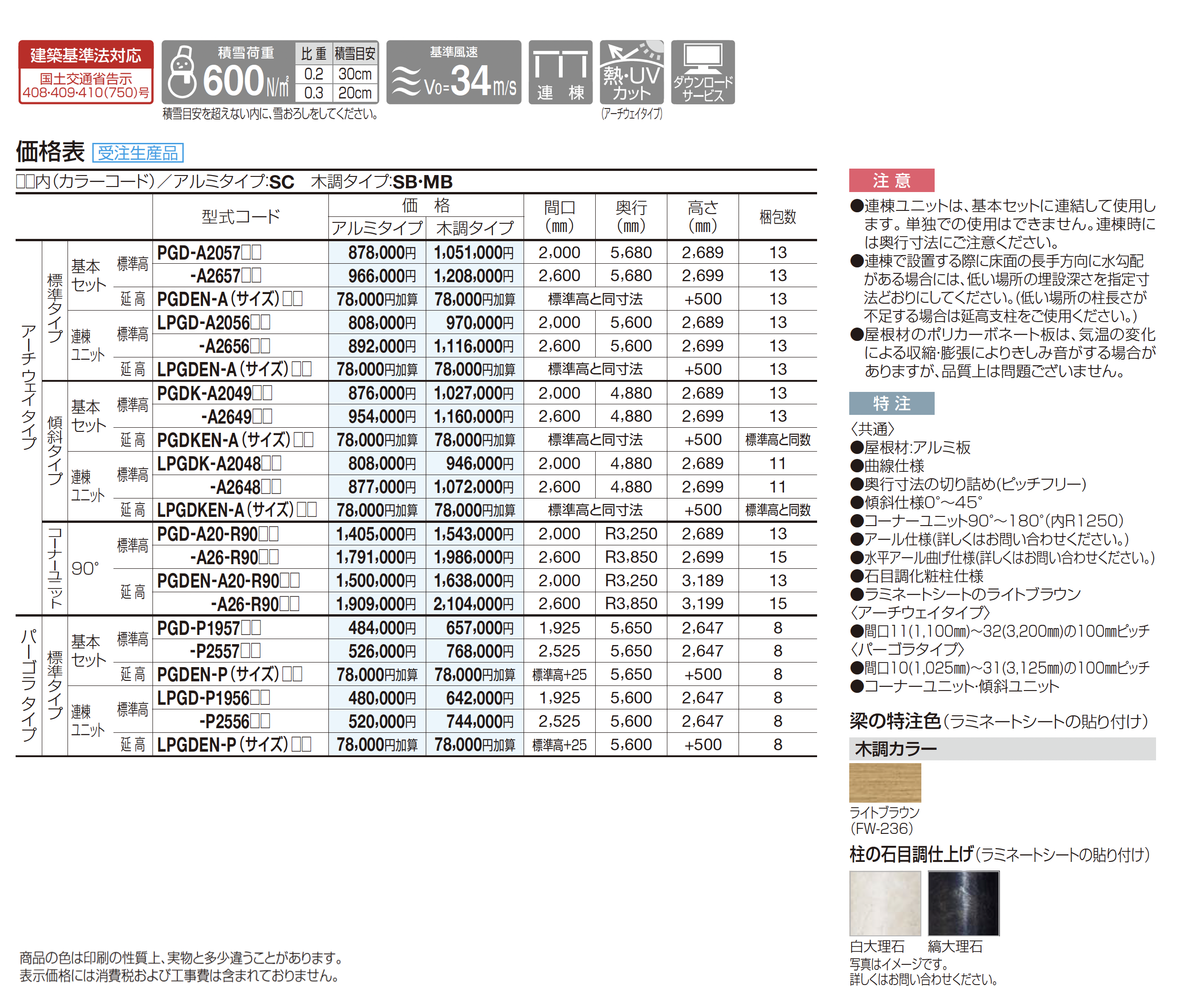Click the price 878,000円 cell
The height and width of the screenshot is (1008, 1179).
click(x=381, y=252)
